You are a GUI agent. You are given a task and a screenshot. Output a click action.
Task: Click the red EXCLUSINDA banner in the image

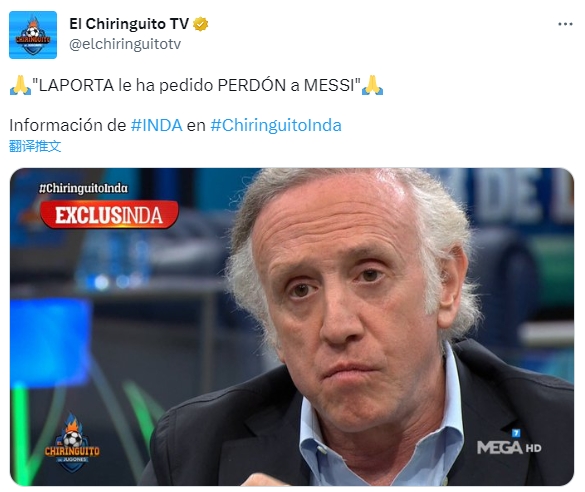(x=109, y=215)
